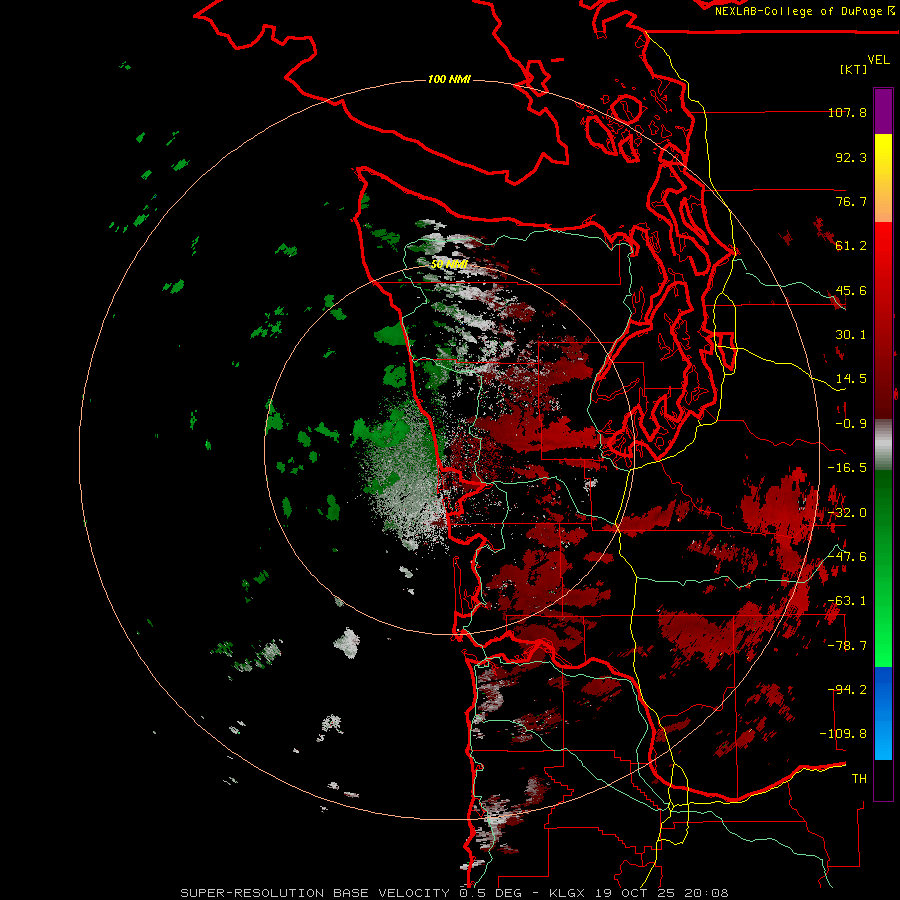The width and height of the screenshot is (900, 900).
Task: Select the -109.8 velocity scale label
Action: [843, 734]
